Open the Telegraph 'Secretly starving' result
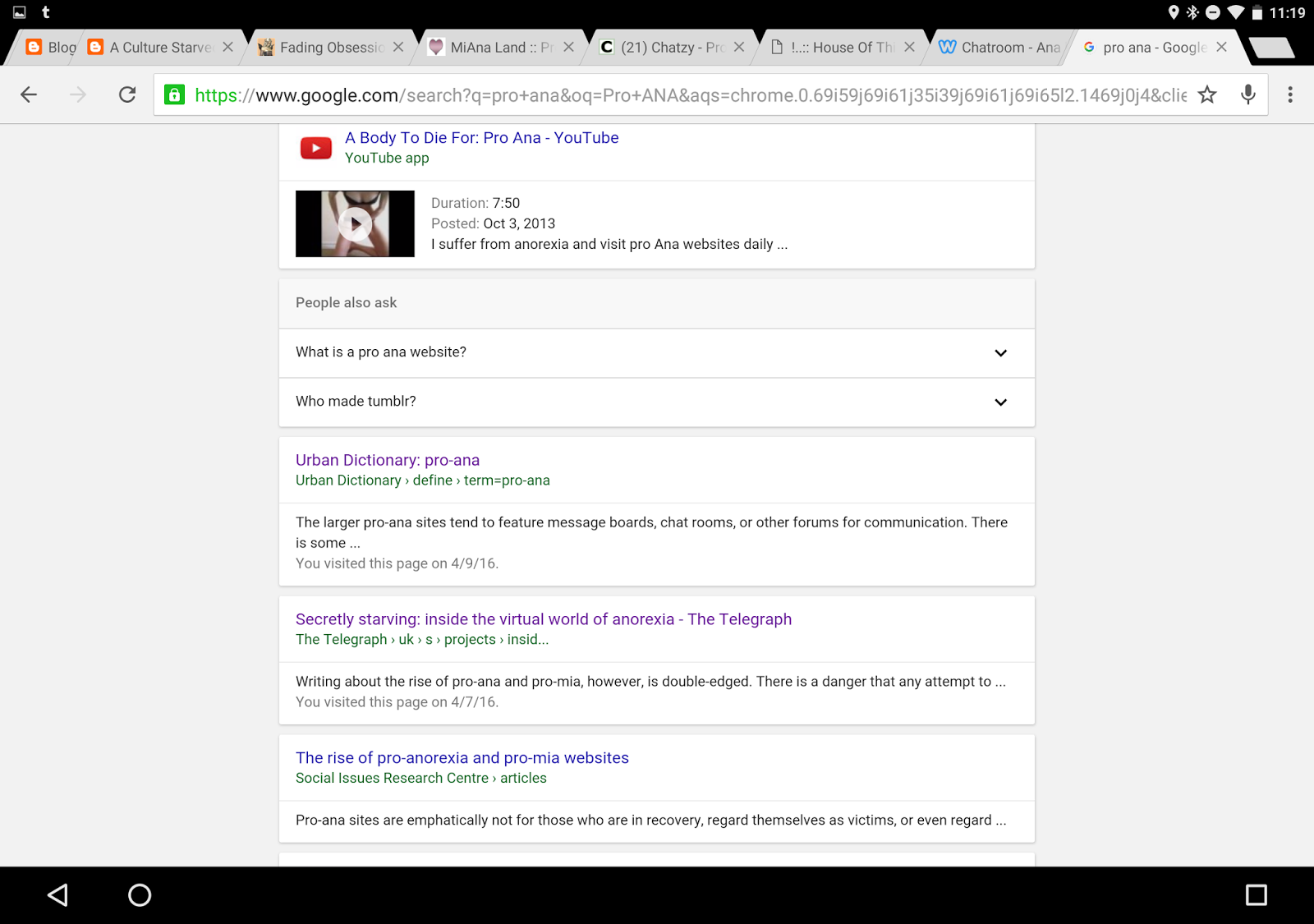1314x924 pixels. pyautogui.click(x=544, y=619)
